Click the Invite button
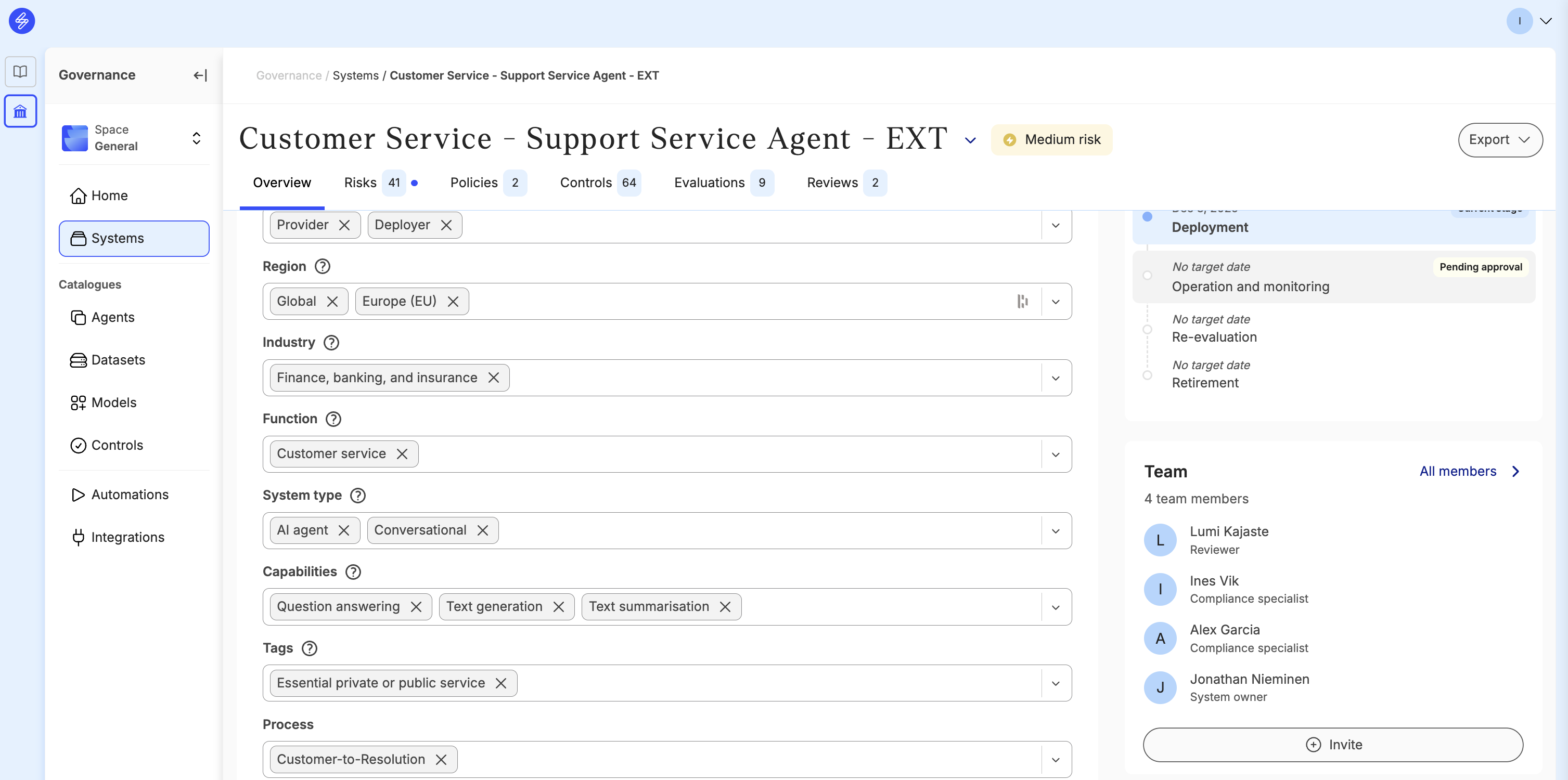The width and height of the screenshot is (1568, 780). pos(1332,745)
